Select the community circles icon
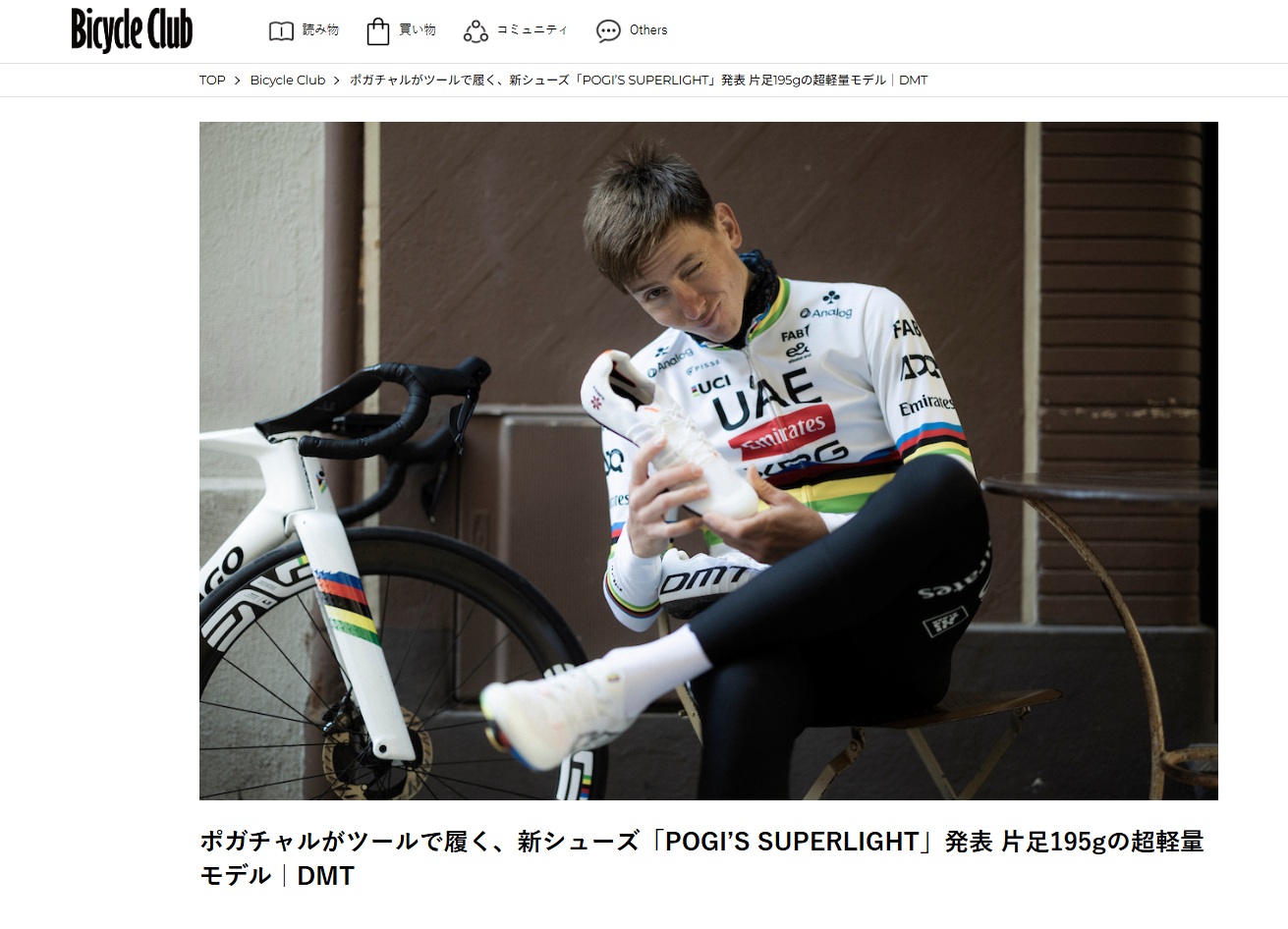This screenshot has width=1288, height=929. [x=476, y=31]
